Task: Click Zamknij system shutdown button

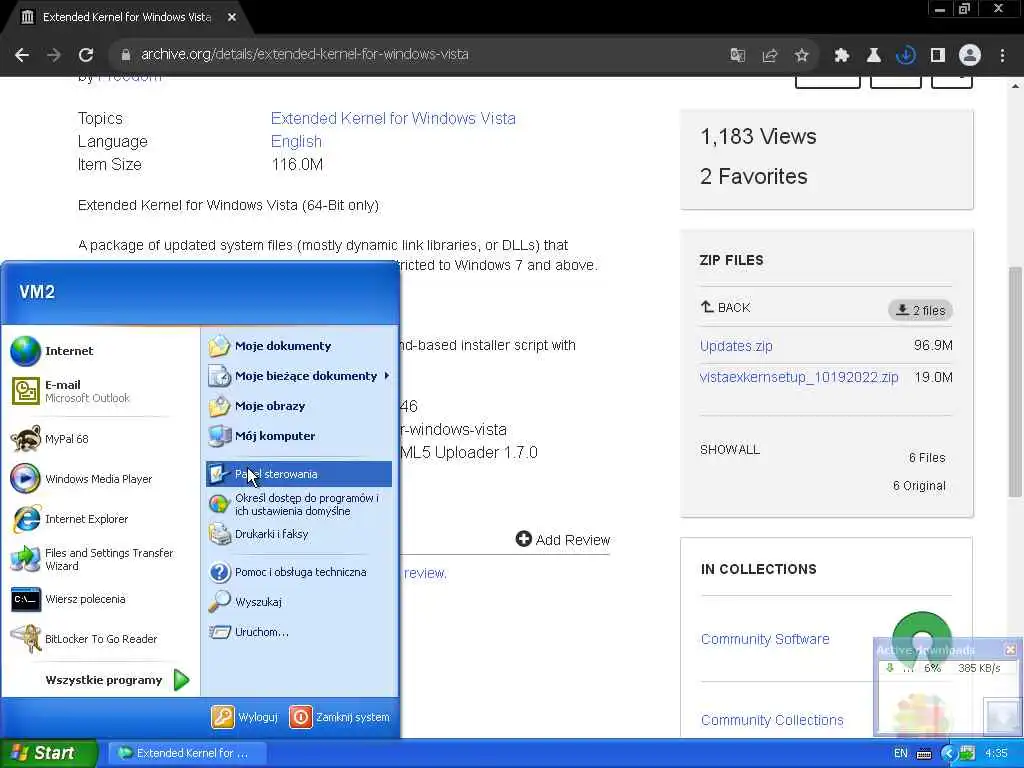Action: [x=339, y=717]
